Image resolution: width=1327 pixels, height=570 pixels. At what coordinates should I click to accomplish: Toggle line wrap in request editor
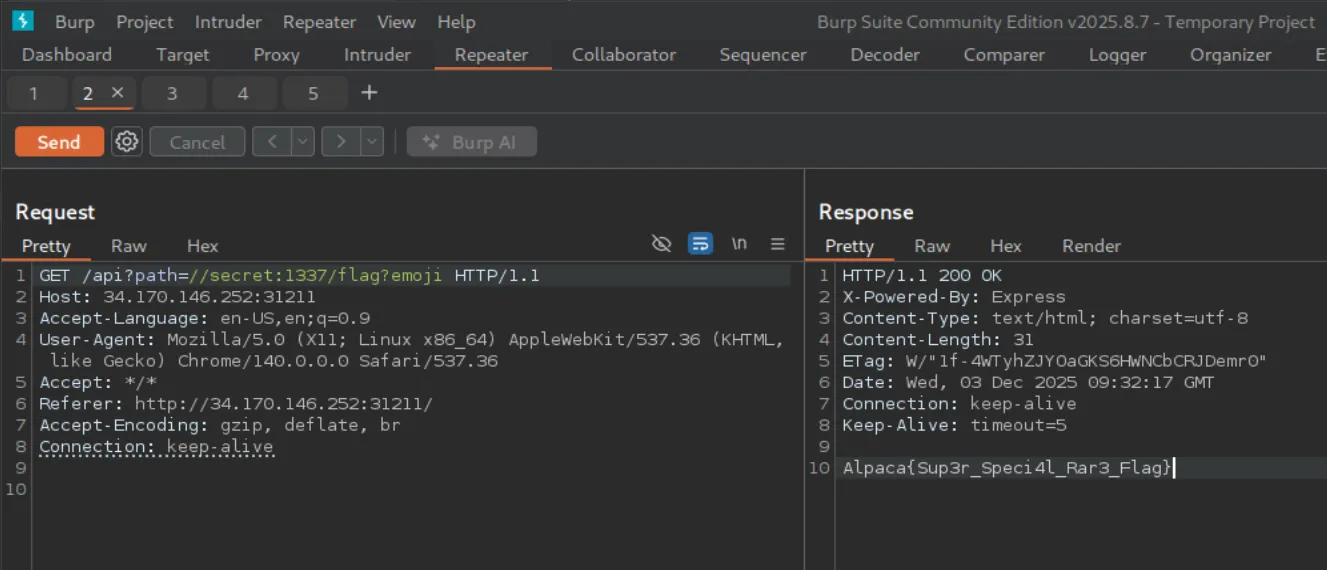click(700, 244)
